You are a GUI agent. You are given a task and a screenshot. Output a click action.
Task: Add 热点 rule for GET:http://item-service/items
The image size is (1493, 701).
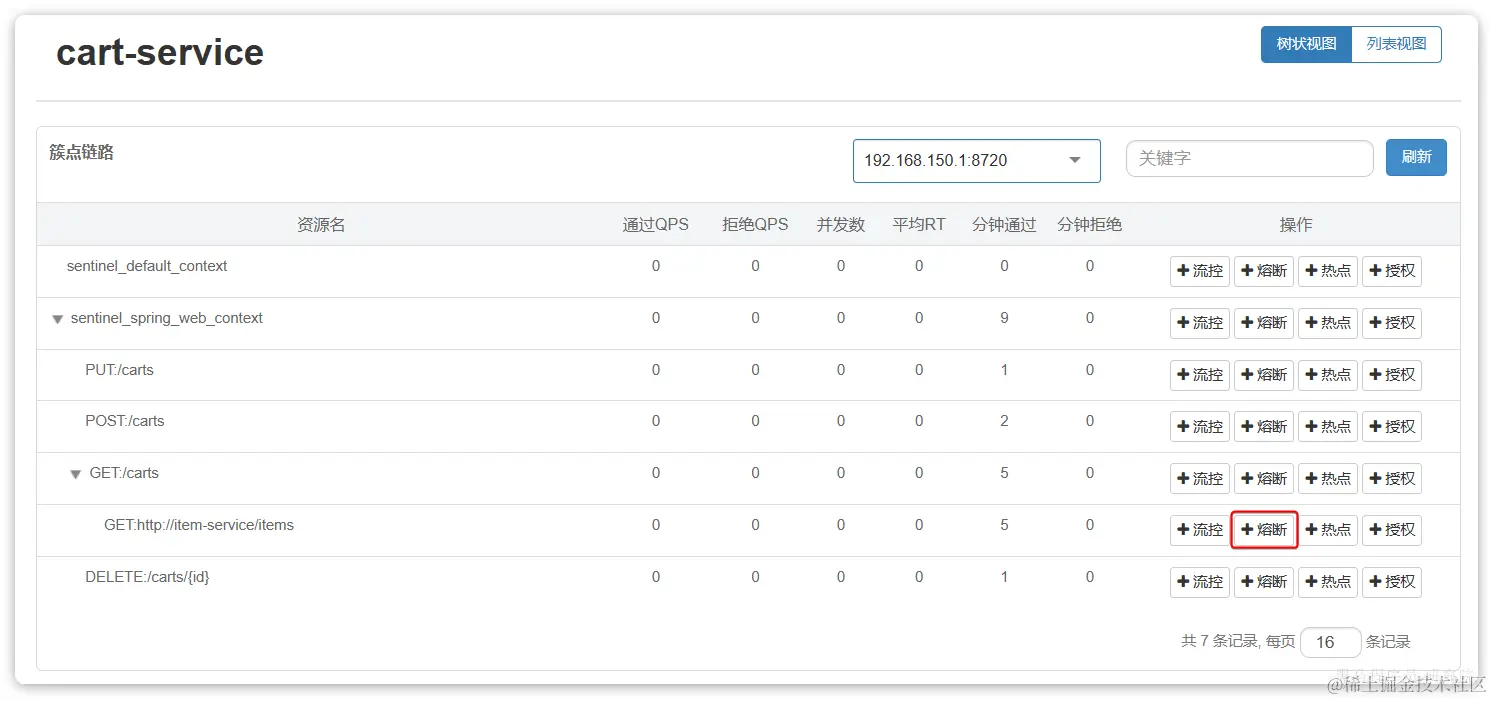click(x=1328, y=530)
